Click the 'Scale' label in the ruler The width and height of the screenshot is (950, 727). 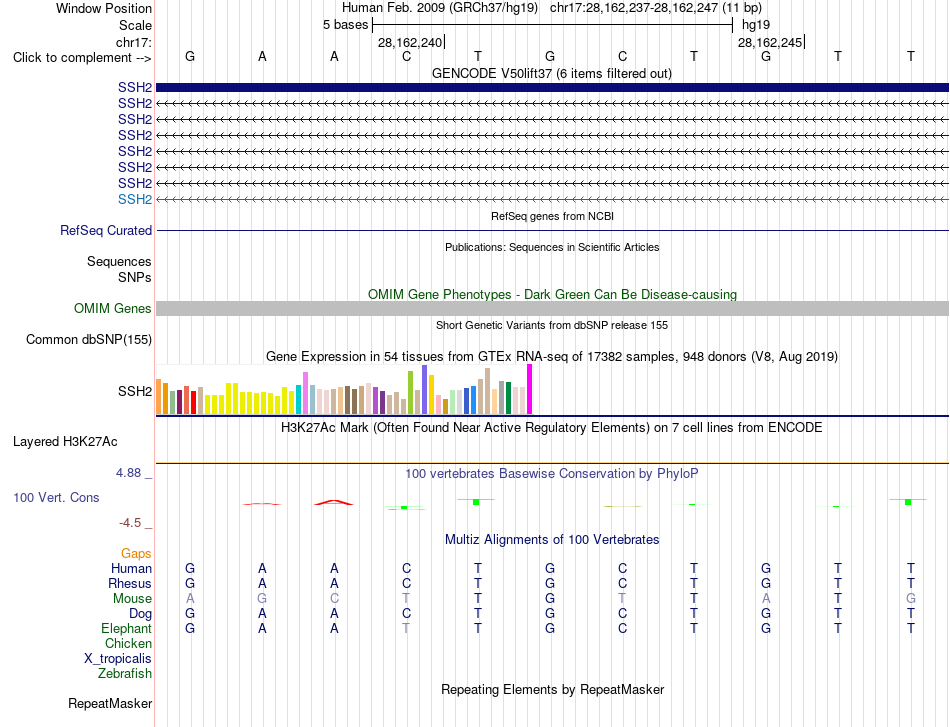click(135, 25)
